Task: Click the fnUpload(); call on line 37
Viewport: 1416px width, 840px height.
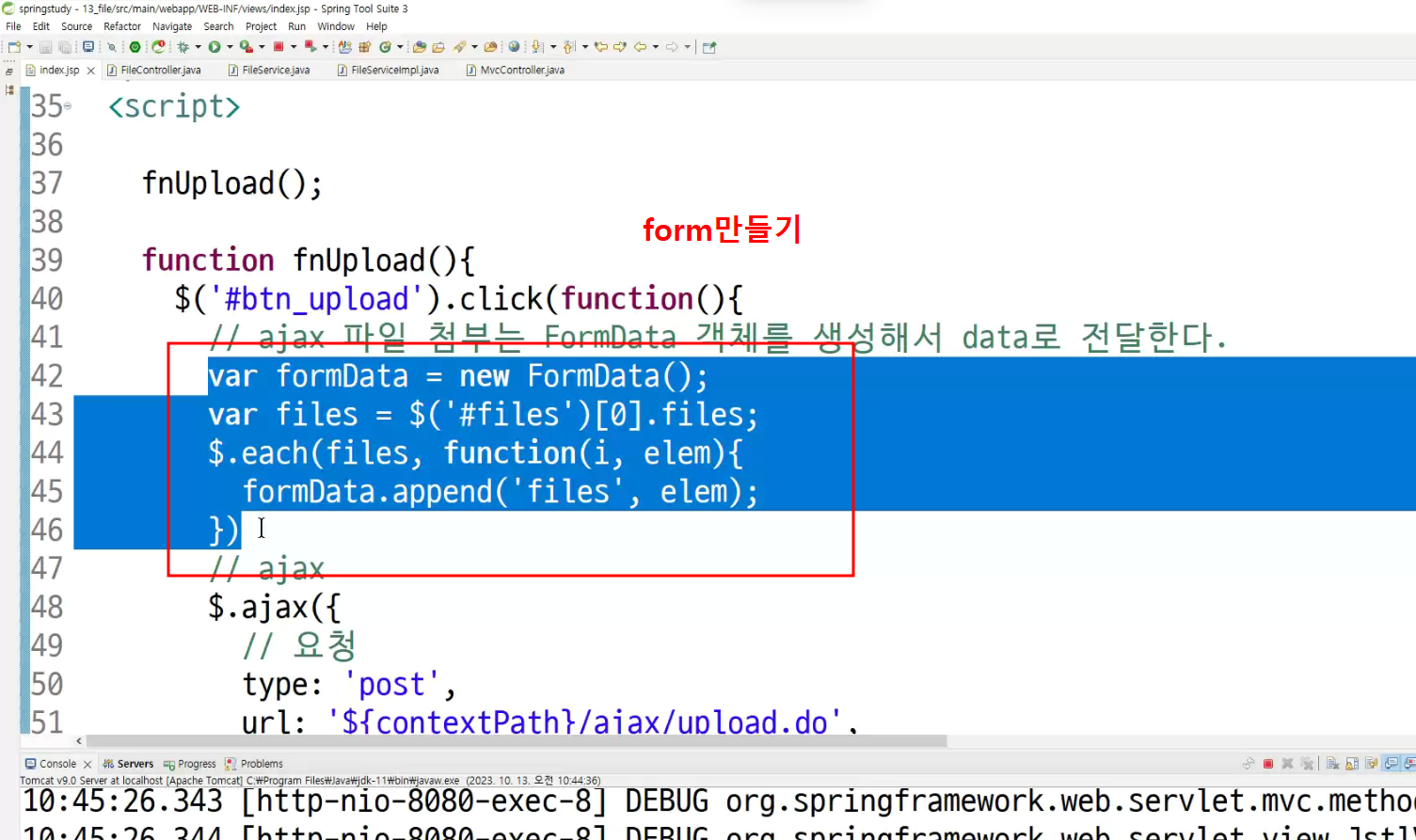Action: click(x=232, y=183)
